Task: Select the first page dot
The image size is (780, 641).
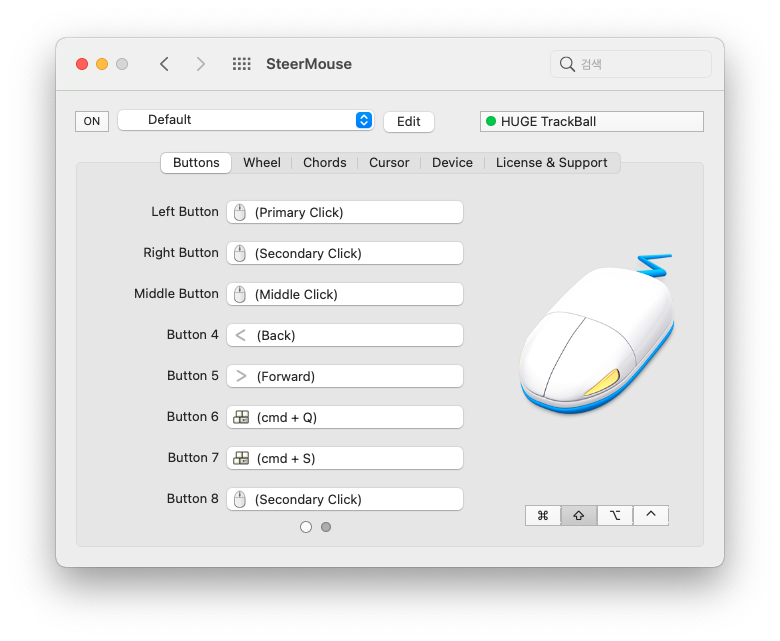Action: pos(306,527)
